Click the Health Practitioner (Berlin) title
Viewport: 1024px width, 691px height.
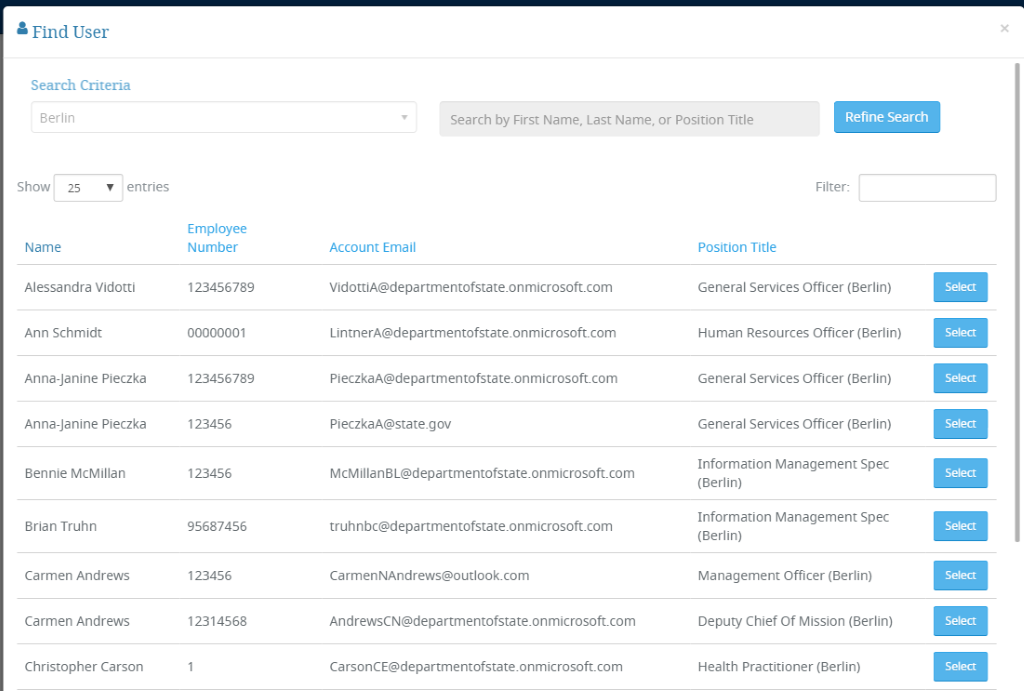779,667
